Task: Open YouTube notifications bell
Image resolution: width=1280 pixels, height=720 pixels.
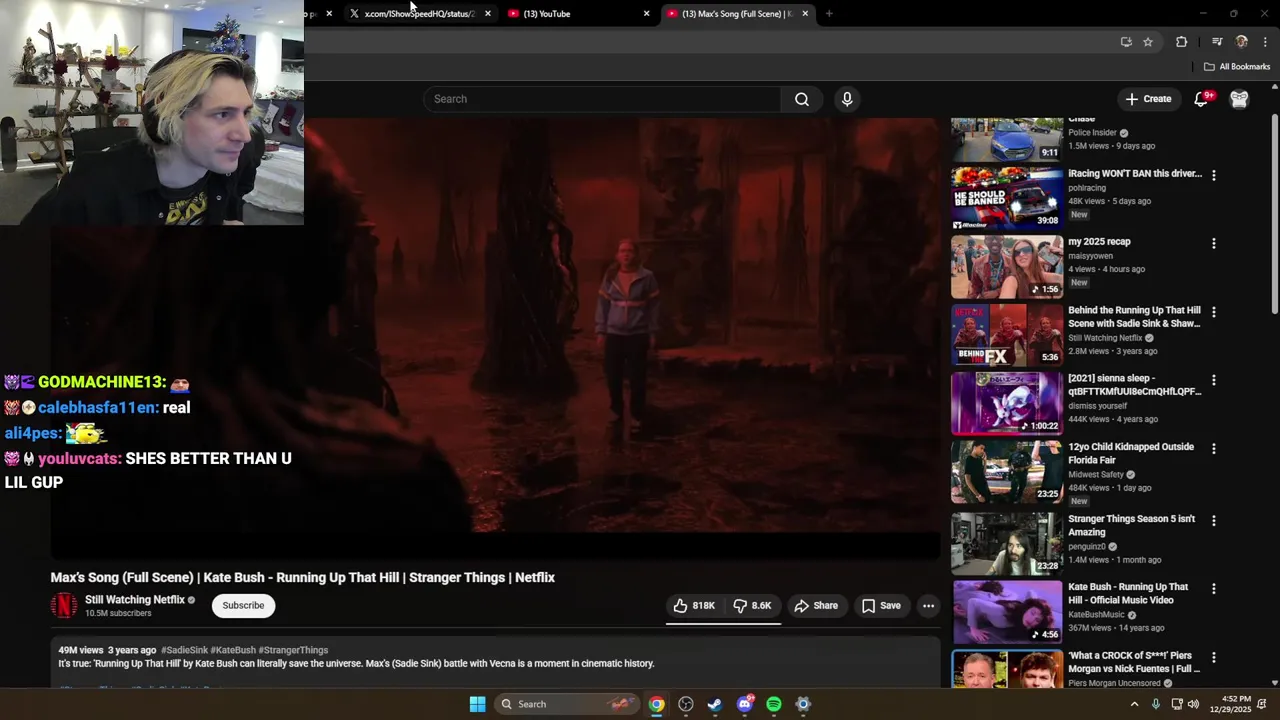Action: 1202,99
